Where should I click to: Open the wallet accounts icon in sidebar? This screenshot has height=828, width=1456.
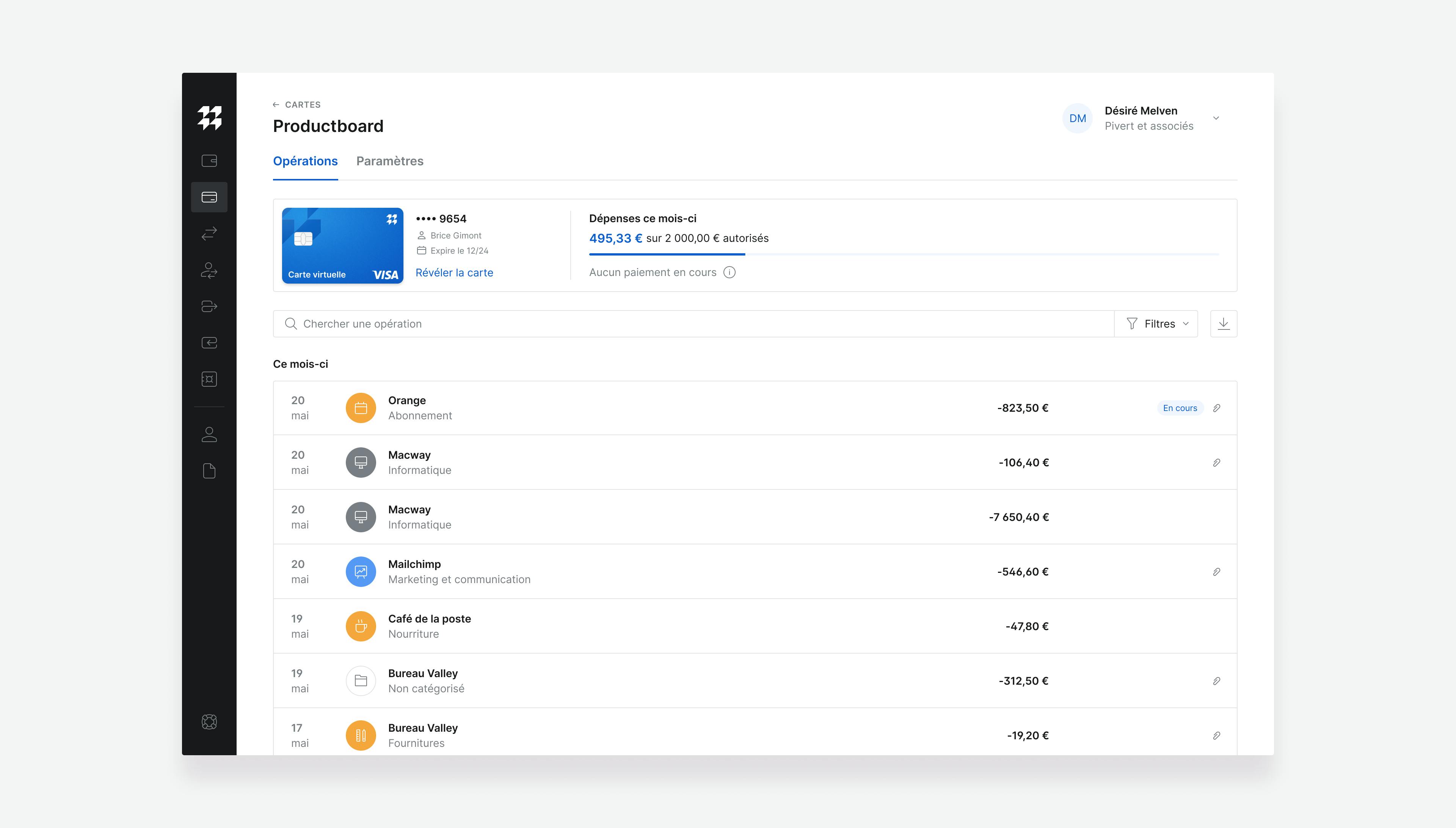click(209, 161)
